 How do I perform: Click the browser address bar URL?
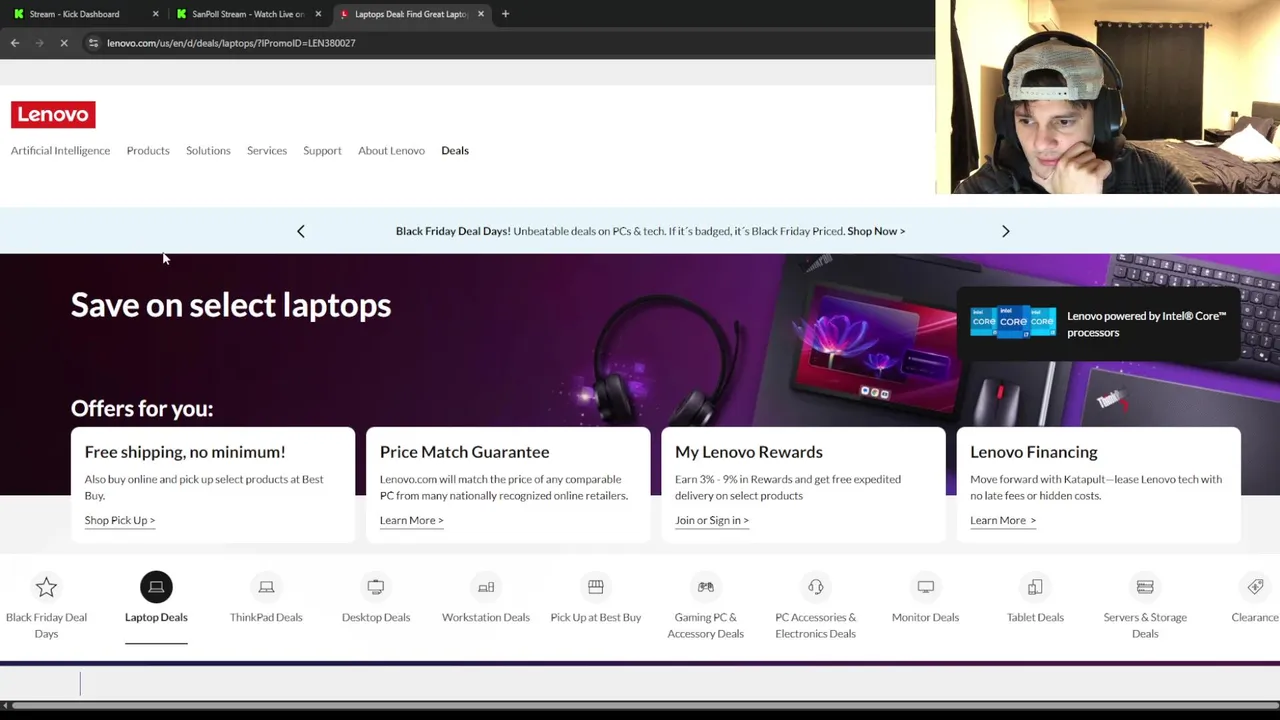pyautogui.click(x=231, y=43)
